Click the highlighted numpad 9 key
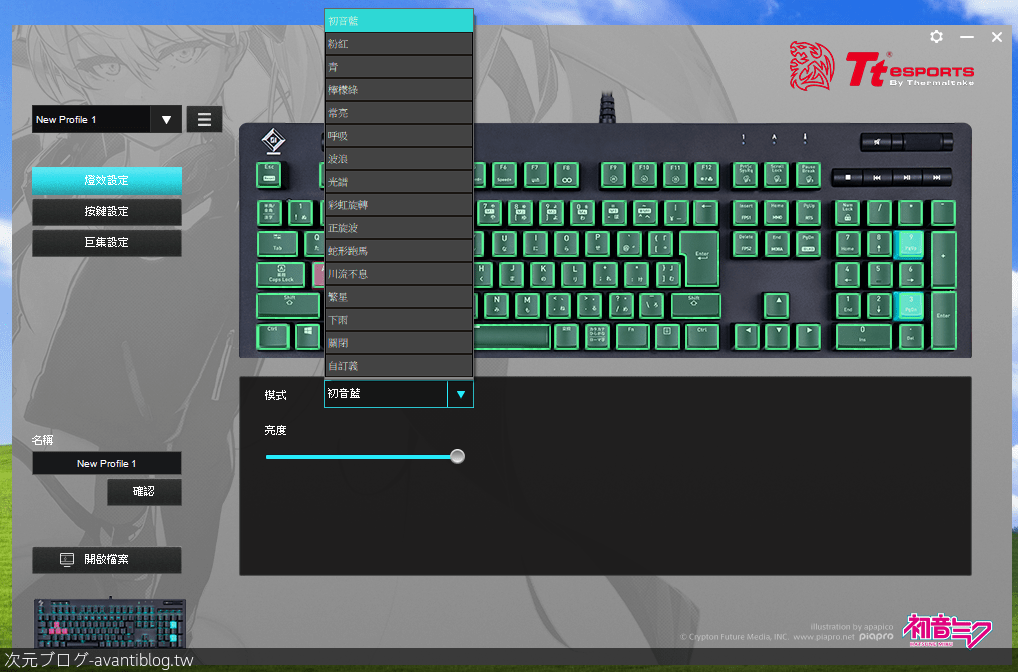The image size is (1018, 672). coord(910,244)
